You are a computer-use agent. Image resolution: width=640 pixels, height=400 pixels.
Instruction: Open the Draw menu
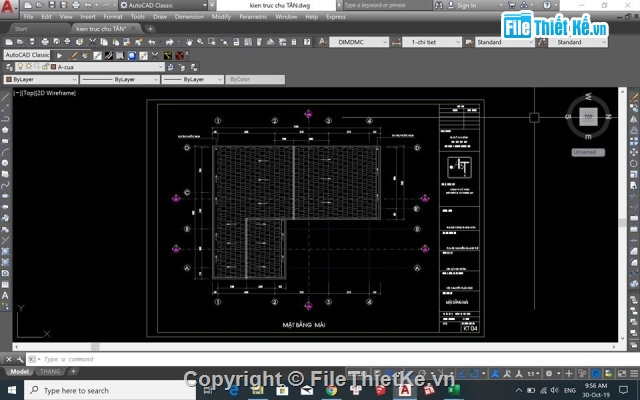160,17
